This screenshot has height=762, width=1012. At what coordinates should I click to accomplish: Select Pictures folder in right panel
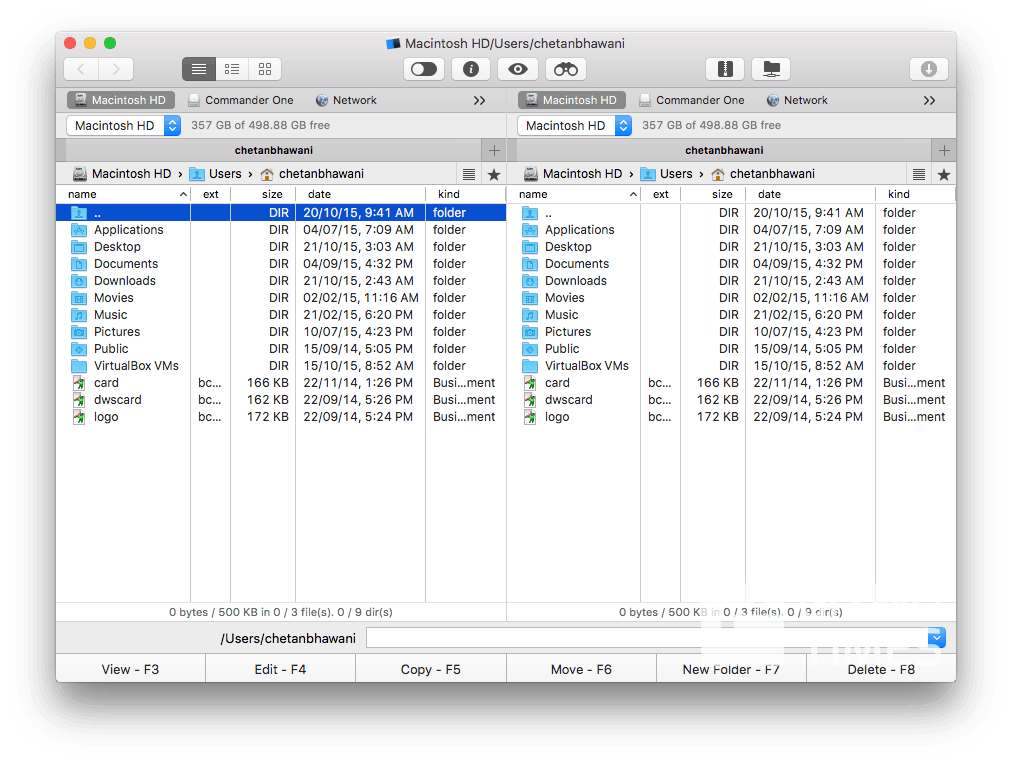click(731, 332)
